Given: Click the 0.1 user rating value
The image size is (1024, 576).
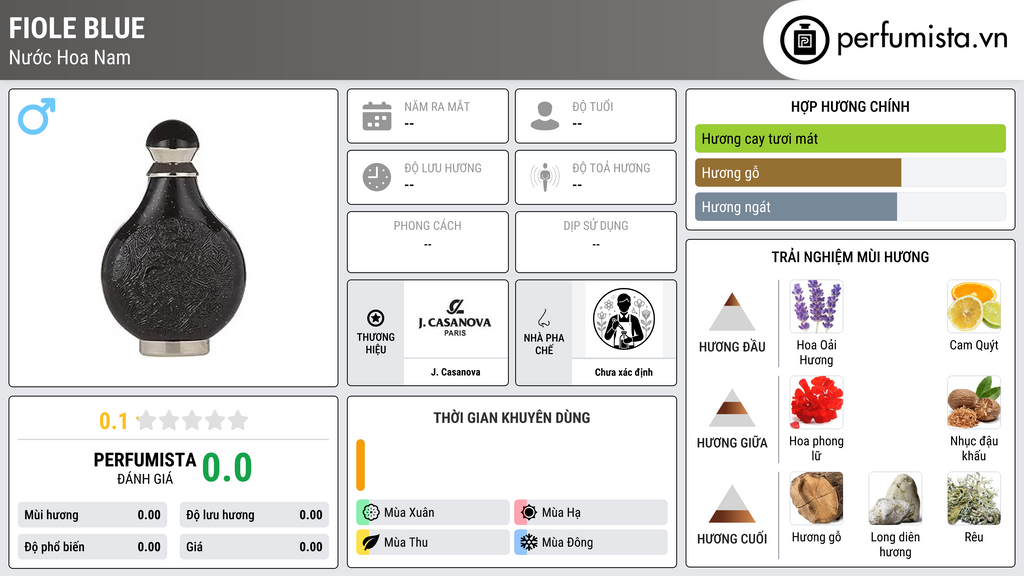Looking at the screenshot, I should coord(114,421).
